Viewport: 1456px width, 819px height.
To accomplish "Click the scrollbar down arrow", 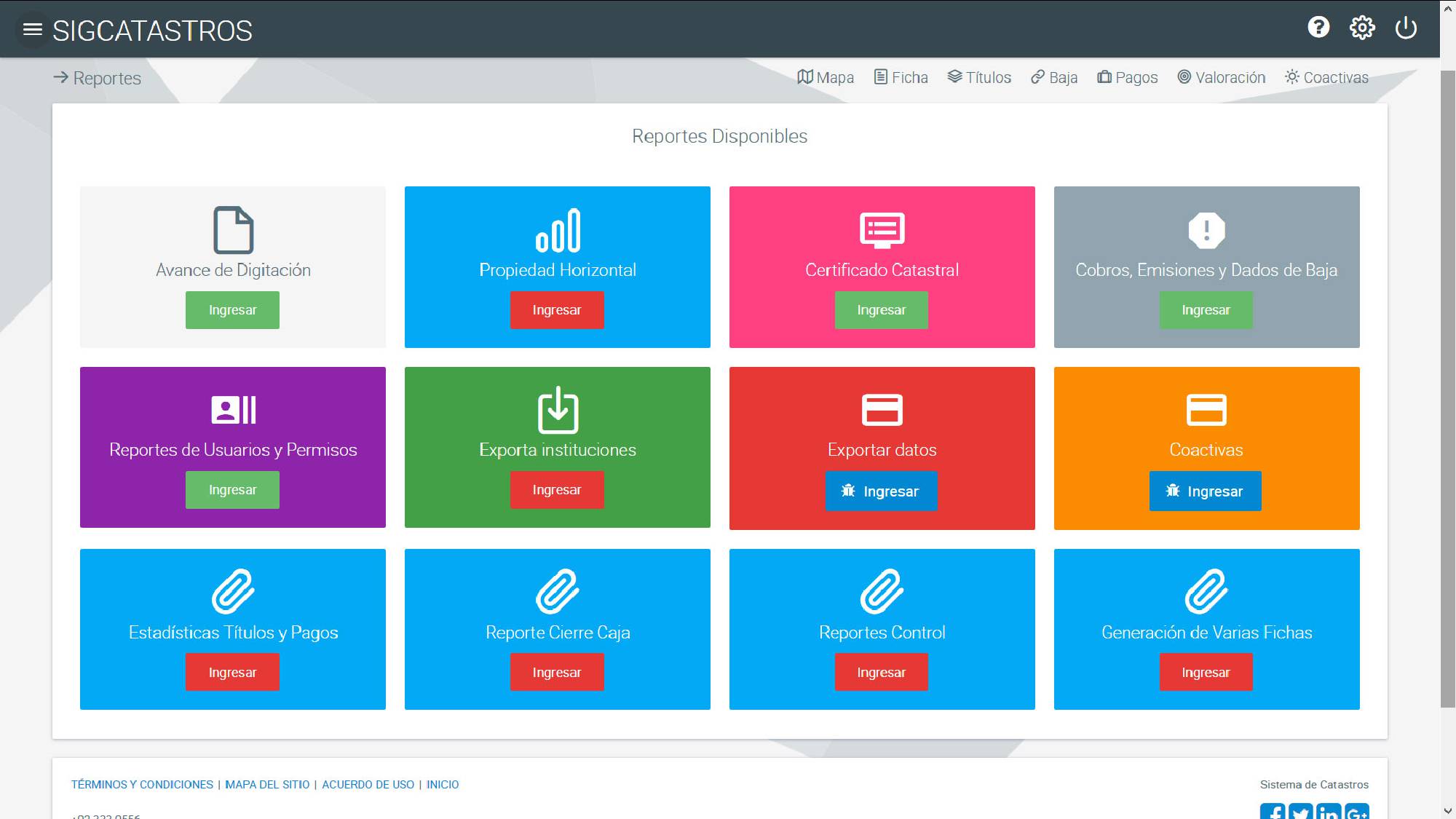I will 1448,810.
